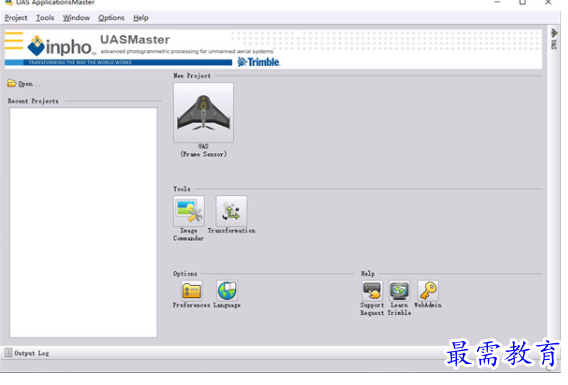This screenshot has width=568, height=385.
Task: Open the Project menu
Action: (x=16, y=18)
